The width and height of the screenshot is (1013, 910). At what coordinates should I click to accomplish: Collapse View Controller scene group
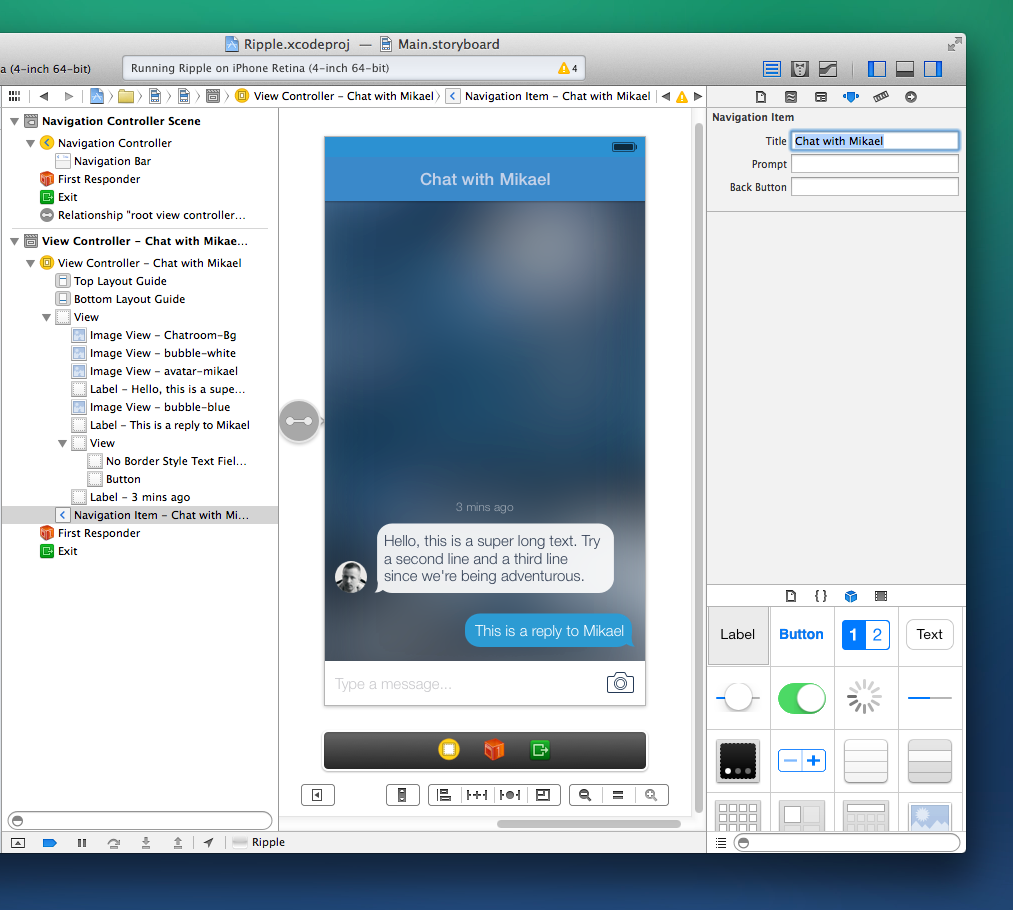coord(14,241)
